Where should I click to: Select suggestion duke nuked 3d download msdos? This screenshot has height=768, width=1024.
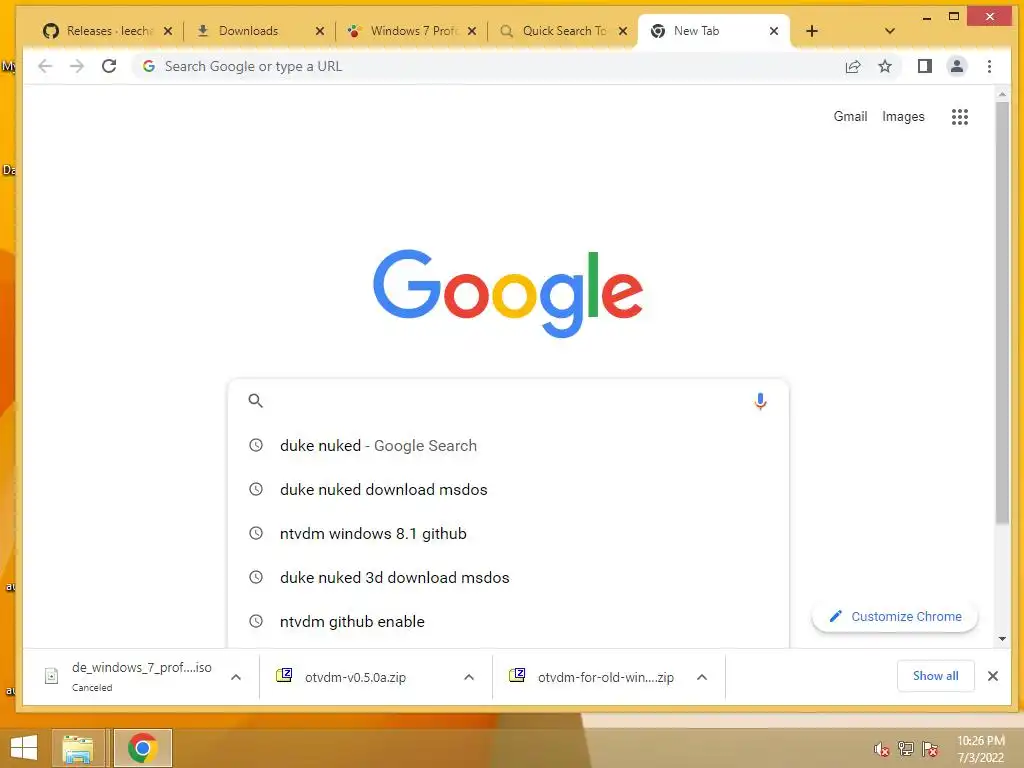tap(508, 577)
